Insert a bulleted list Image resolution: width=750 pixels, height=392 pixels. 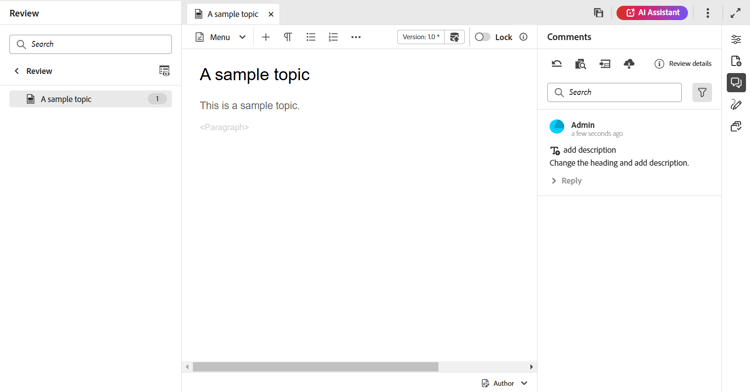pyautogui.click(x=310, y=37)
